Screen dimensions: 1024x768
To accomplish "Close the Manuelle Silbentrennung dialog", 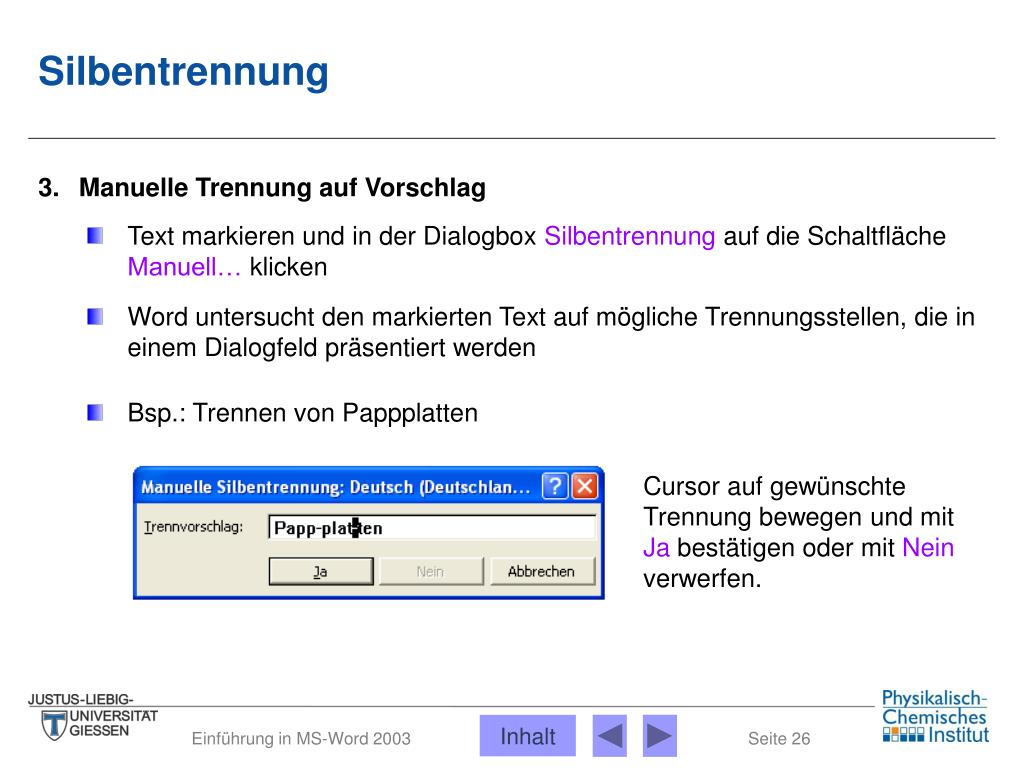I will (x=584, y=486).
